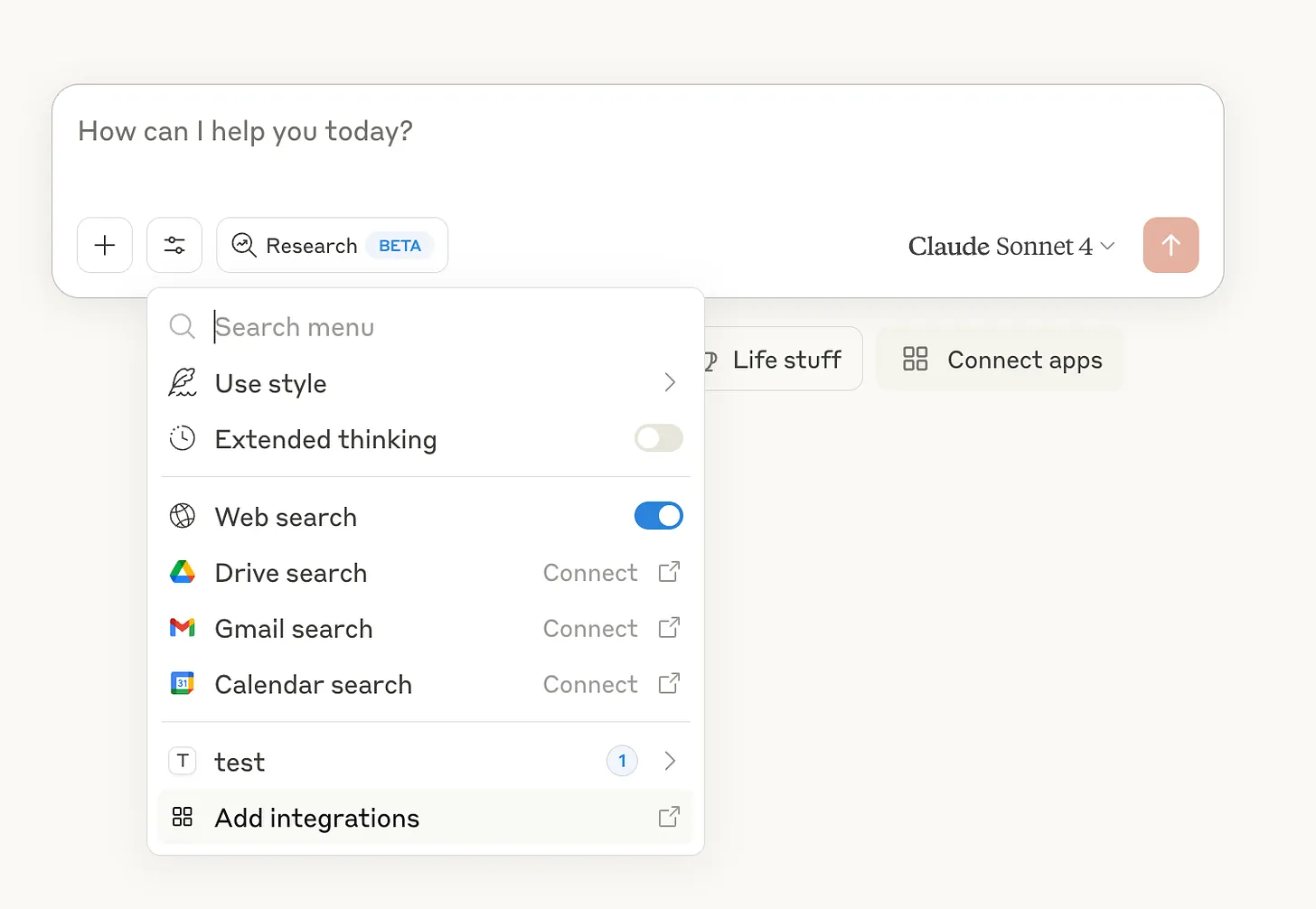Click external link icon for Calendar search

point(669,684)
